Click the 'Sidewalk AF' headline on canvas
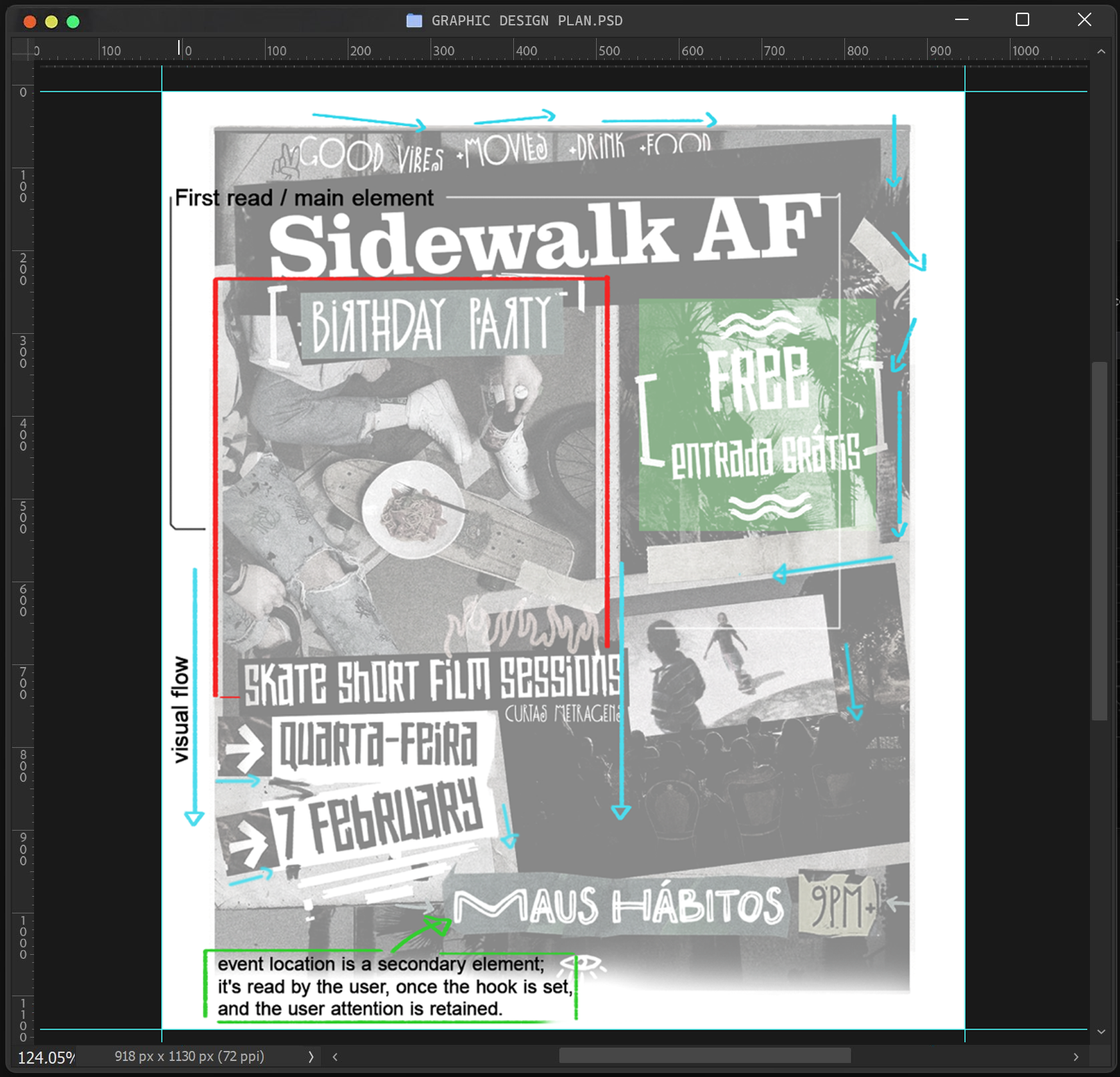This screenshot has height=1077, width=1120. [545, 235]
